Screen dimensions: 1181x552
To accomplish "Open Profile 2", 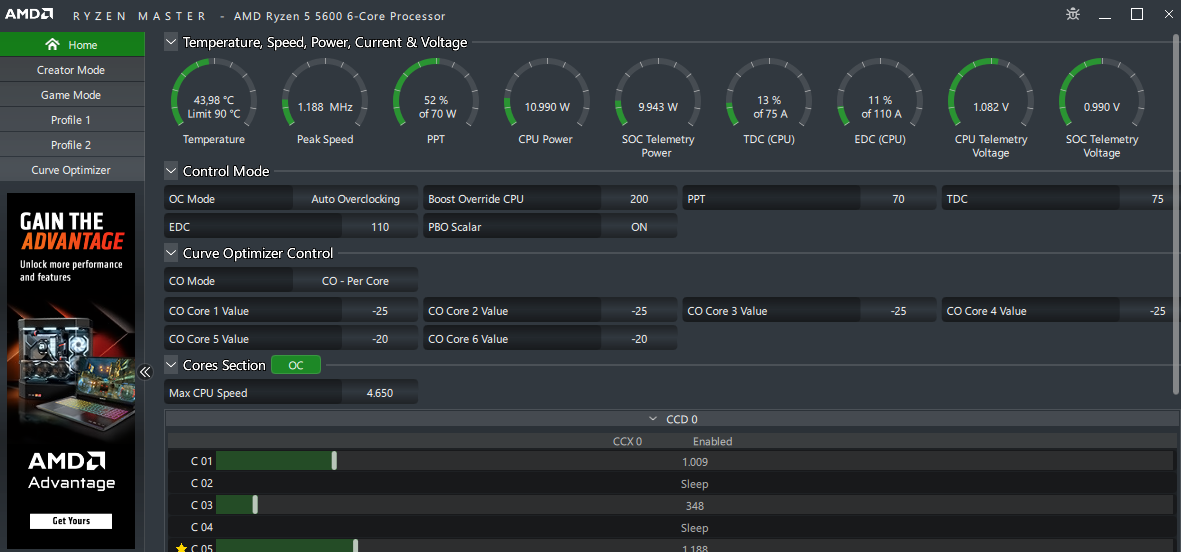I will point(72,145).
